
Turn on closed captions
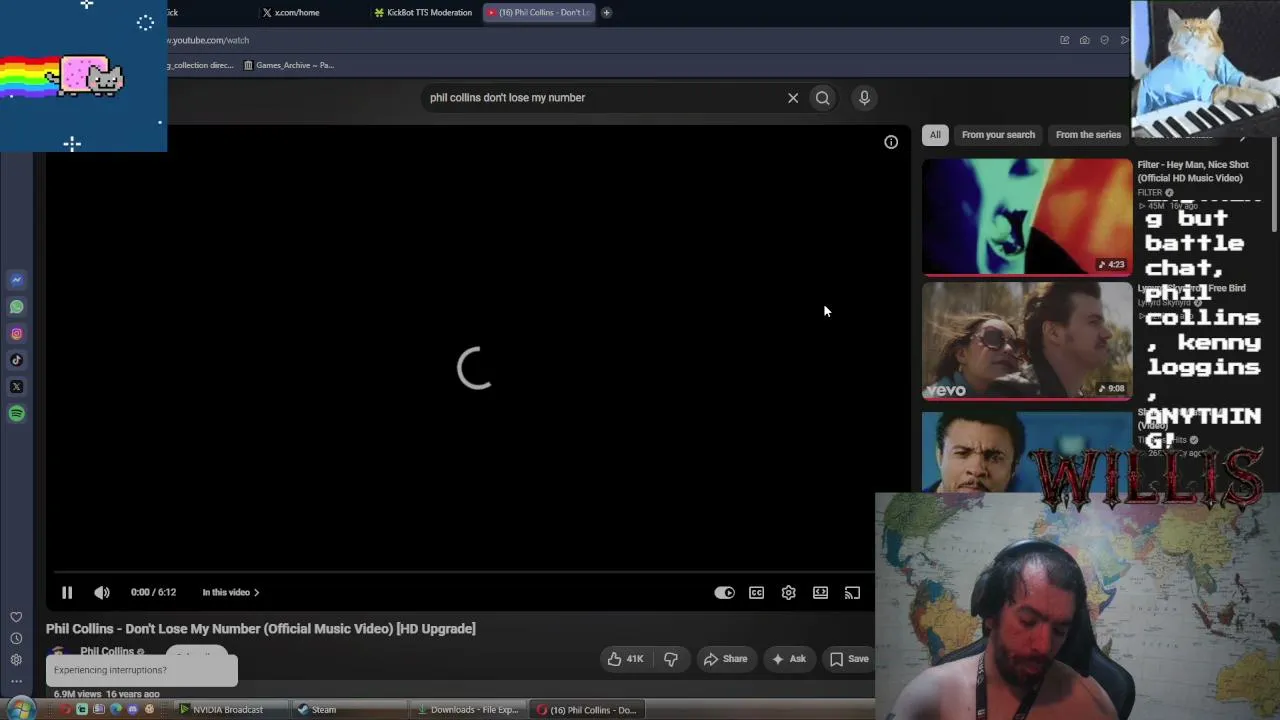click(757, 593)
